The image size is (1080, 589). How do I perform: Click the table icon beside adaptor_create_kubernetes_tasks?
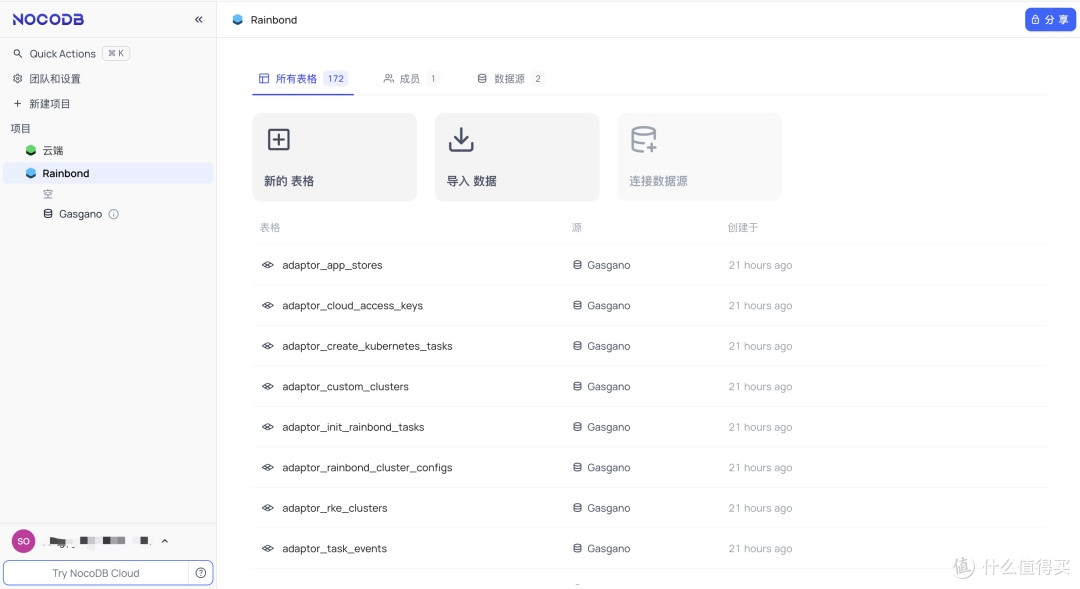(268, 346)
